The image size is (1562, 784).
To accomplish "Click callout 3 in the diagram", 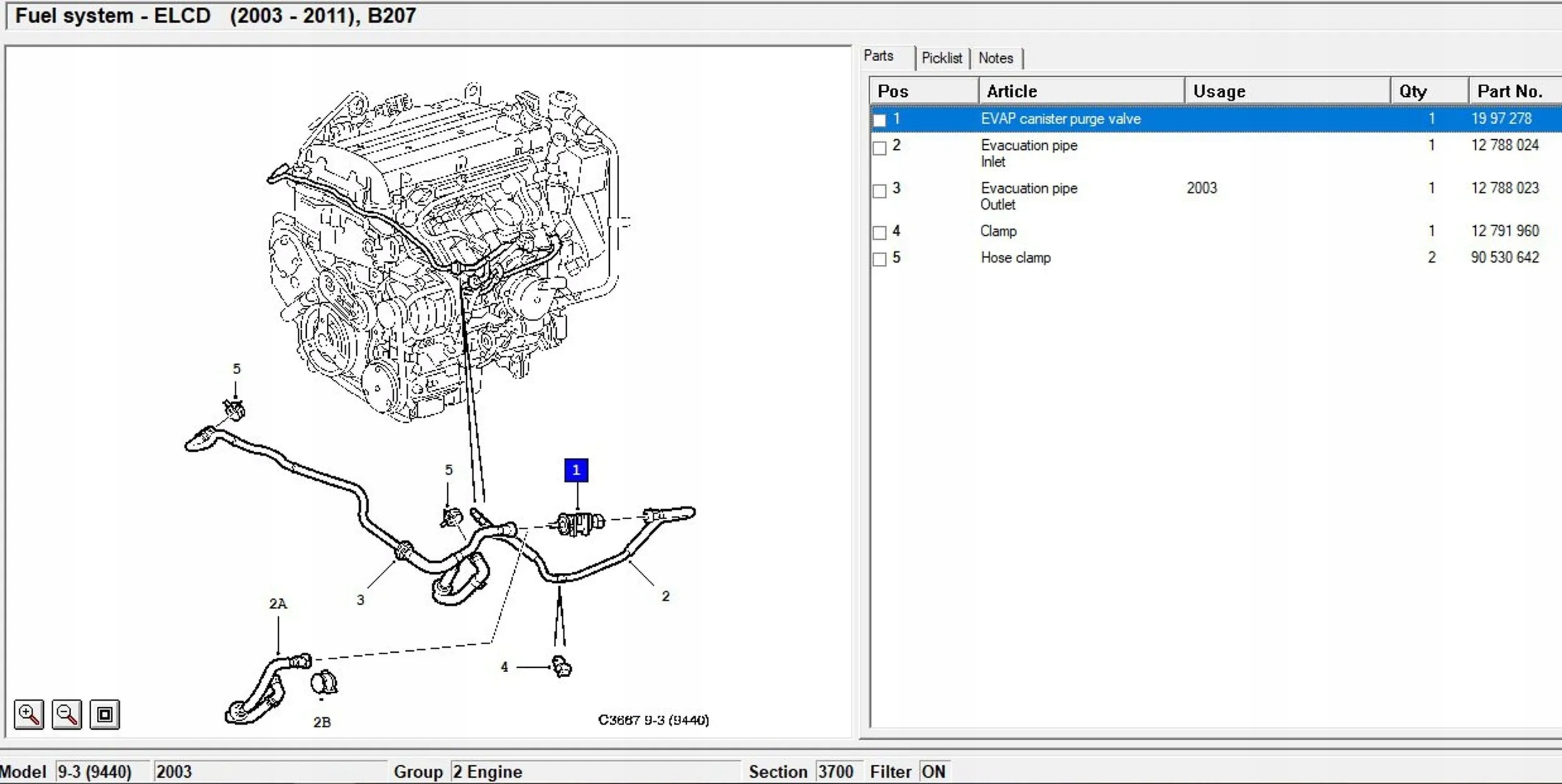I will pos(361,600).
